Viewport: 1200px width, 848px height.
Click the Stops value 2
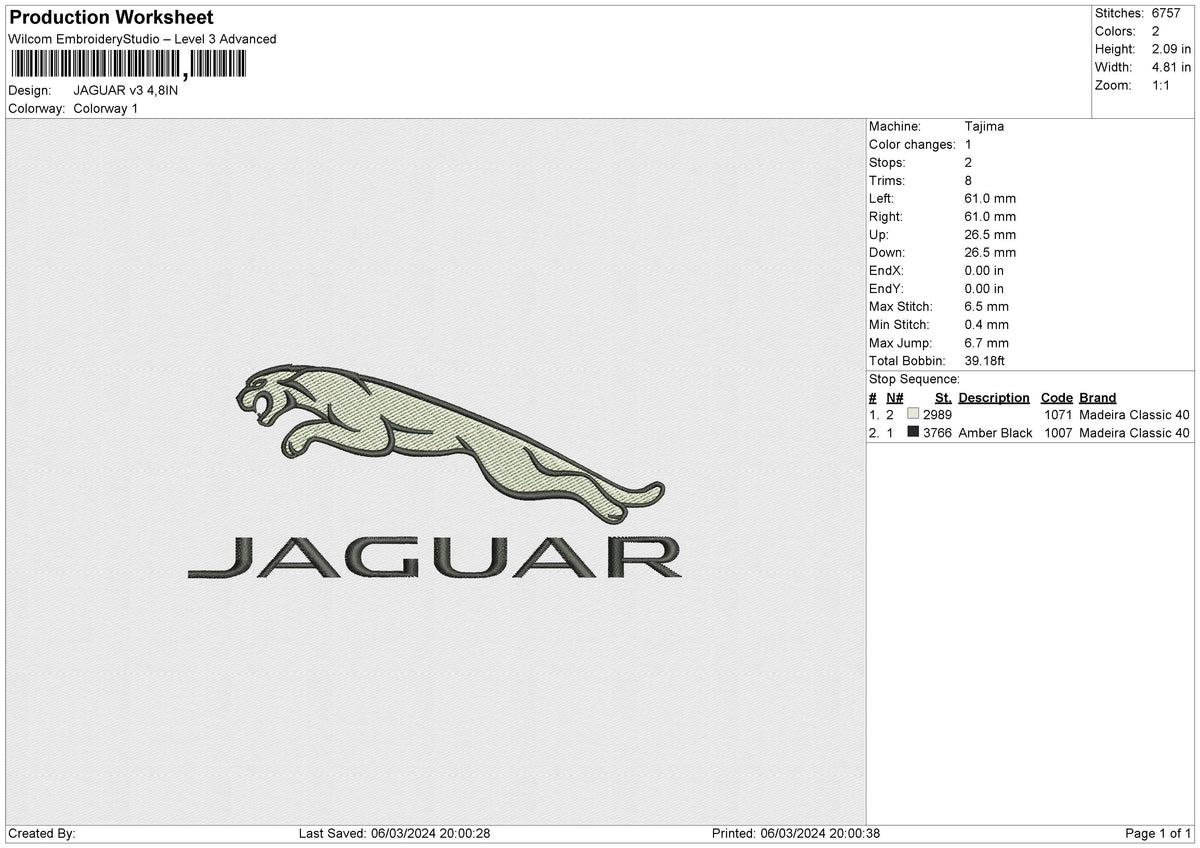click(x=968, y=162)
